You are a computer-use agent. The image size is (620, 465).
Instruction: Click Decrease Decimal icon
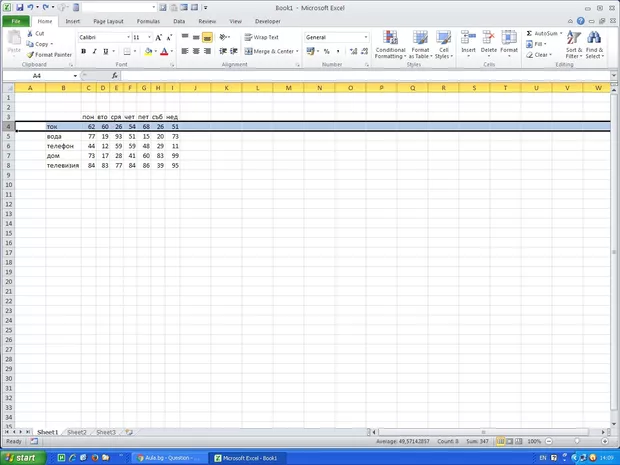pyautogui.click(x=365, y=51)
